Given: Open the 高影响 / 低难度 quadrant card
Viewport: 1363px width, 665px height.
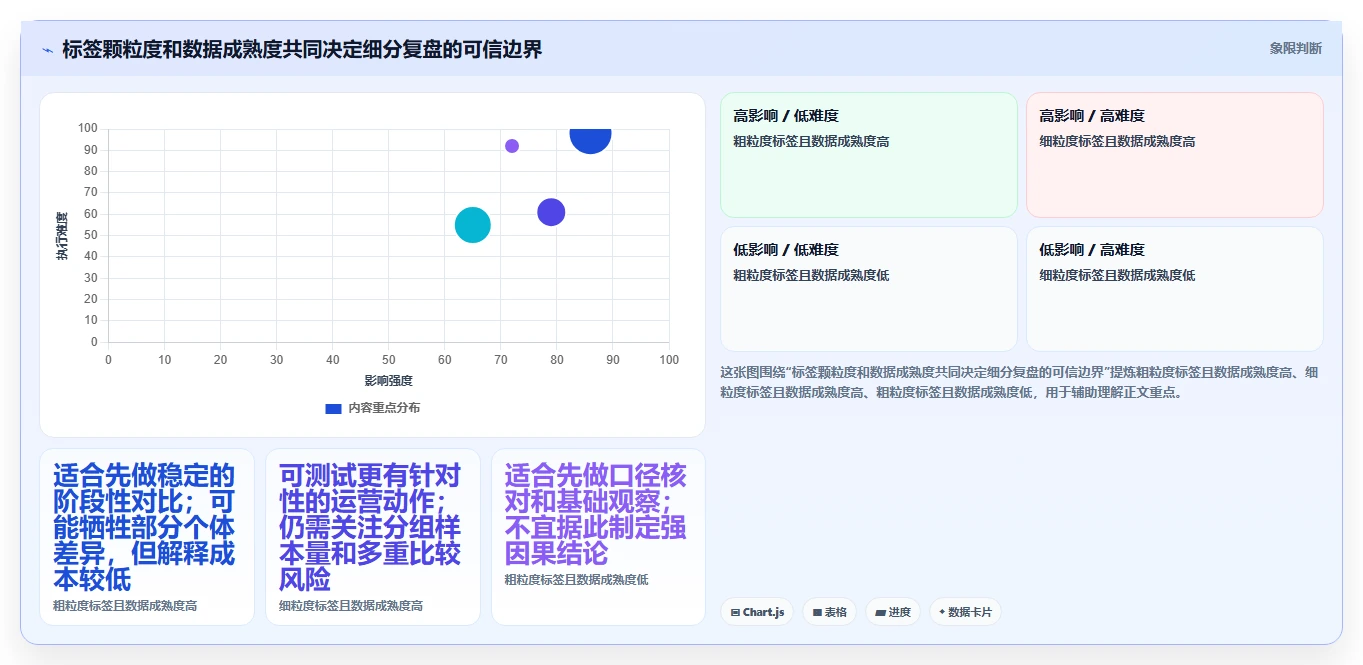Looking at the screenshot, I should click(869, 155).
